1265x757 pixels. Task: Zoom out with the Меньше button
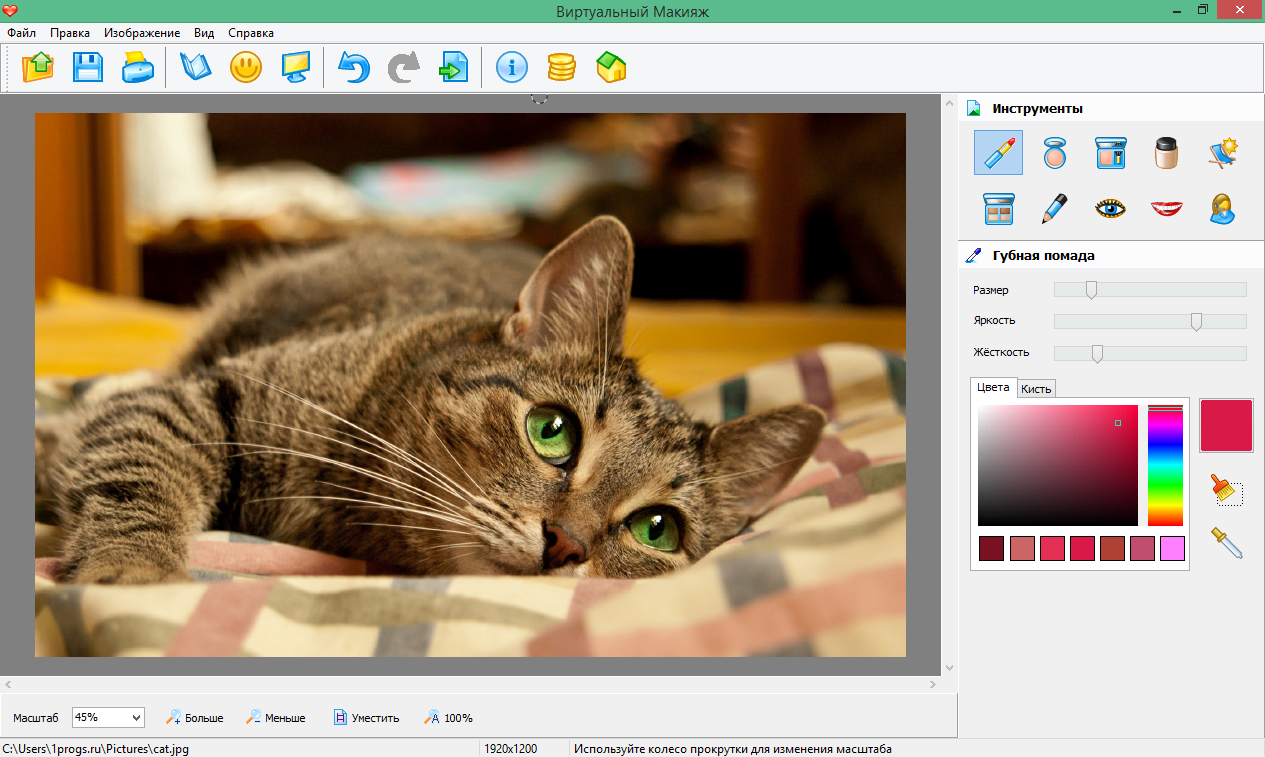tap(276, 717)
